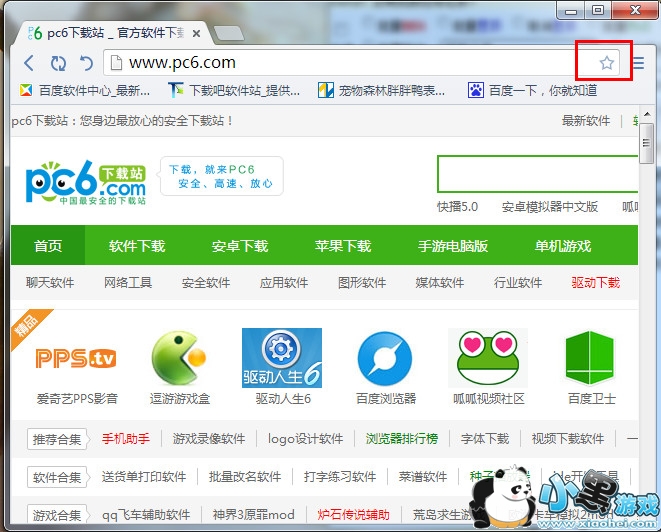This screenshot has width=661, height=532.
Task: Select 安卓下载 navigation tab
Action: [x=240, y=245]
